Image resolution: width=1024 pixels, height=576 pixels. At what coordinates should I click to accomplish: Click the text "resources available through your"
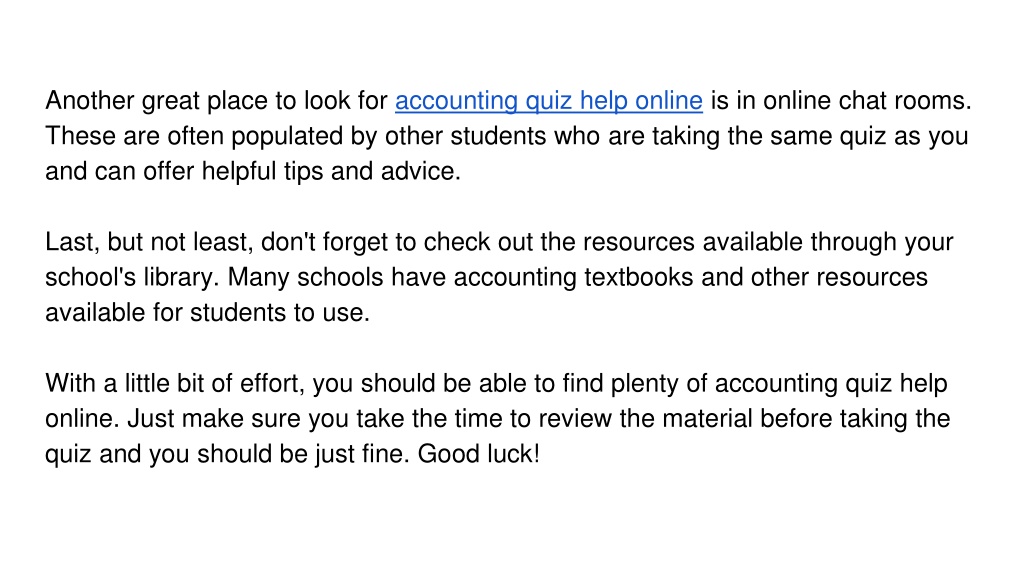768,242
